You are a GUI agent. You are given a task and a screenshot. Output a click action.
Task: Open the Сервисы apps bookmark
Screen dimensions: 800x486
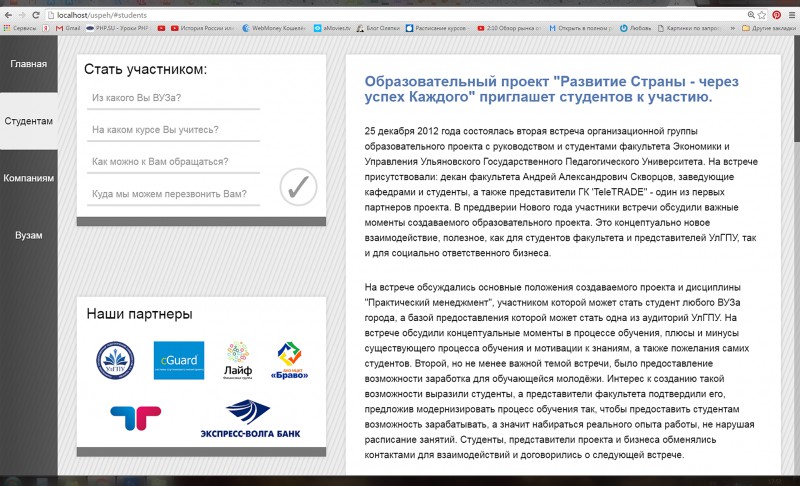click(x=20, y=28)
